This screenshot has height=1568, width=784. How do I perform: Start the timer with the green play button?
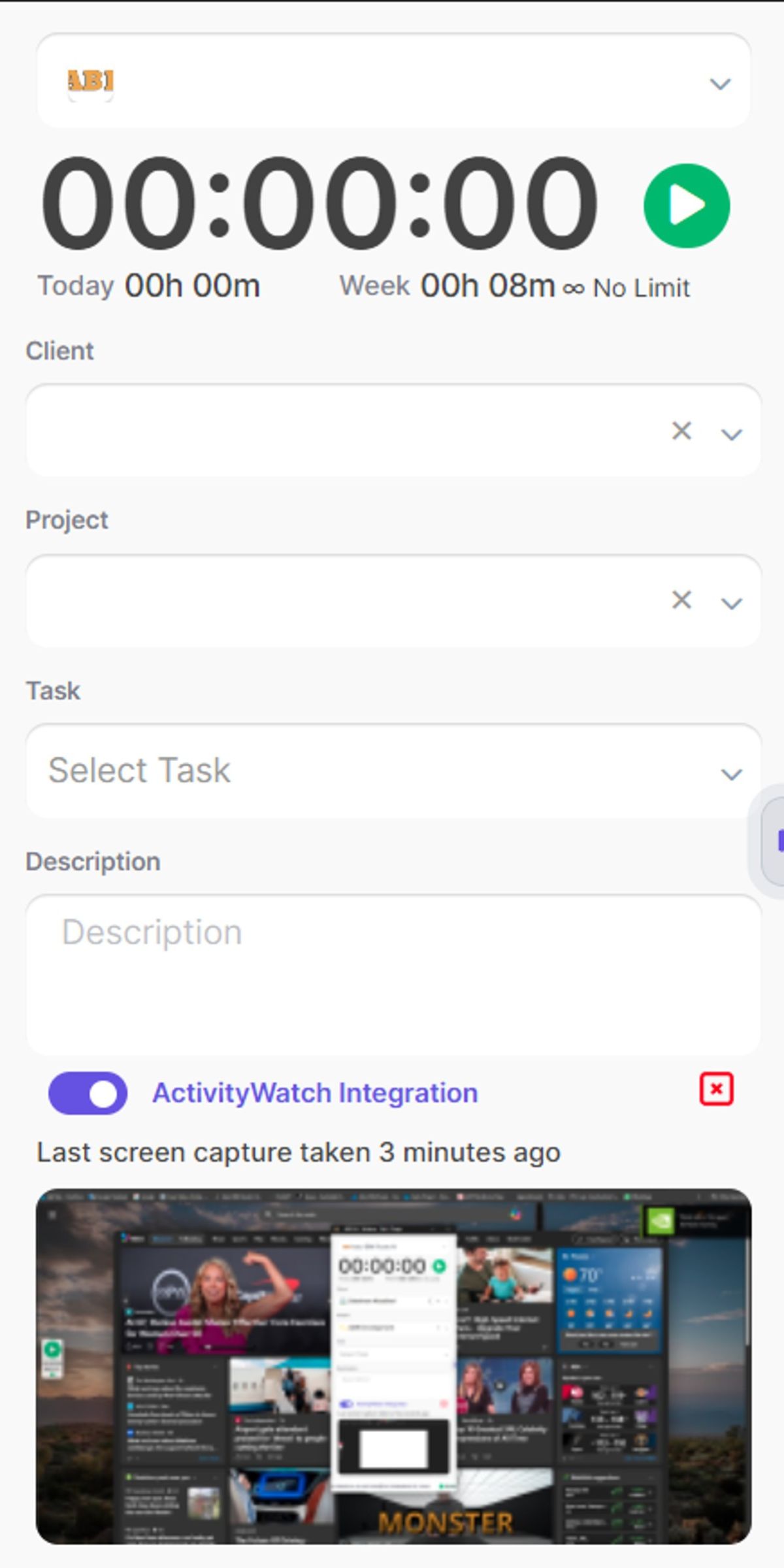pos(686,205)
